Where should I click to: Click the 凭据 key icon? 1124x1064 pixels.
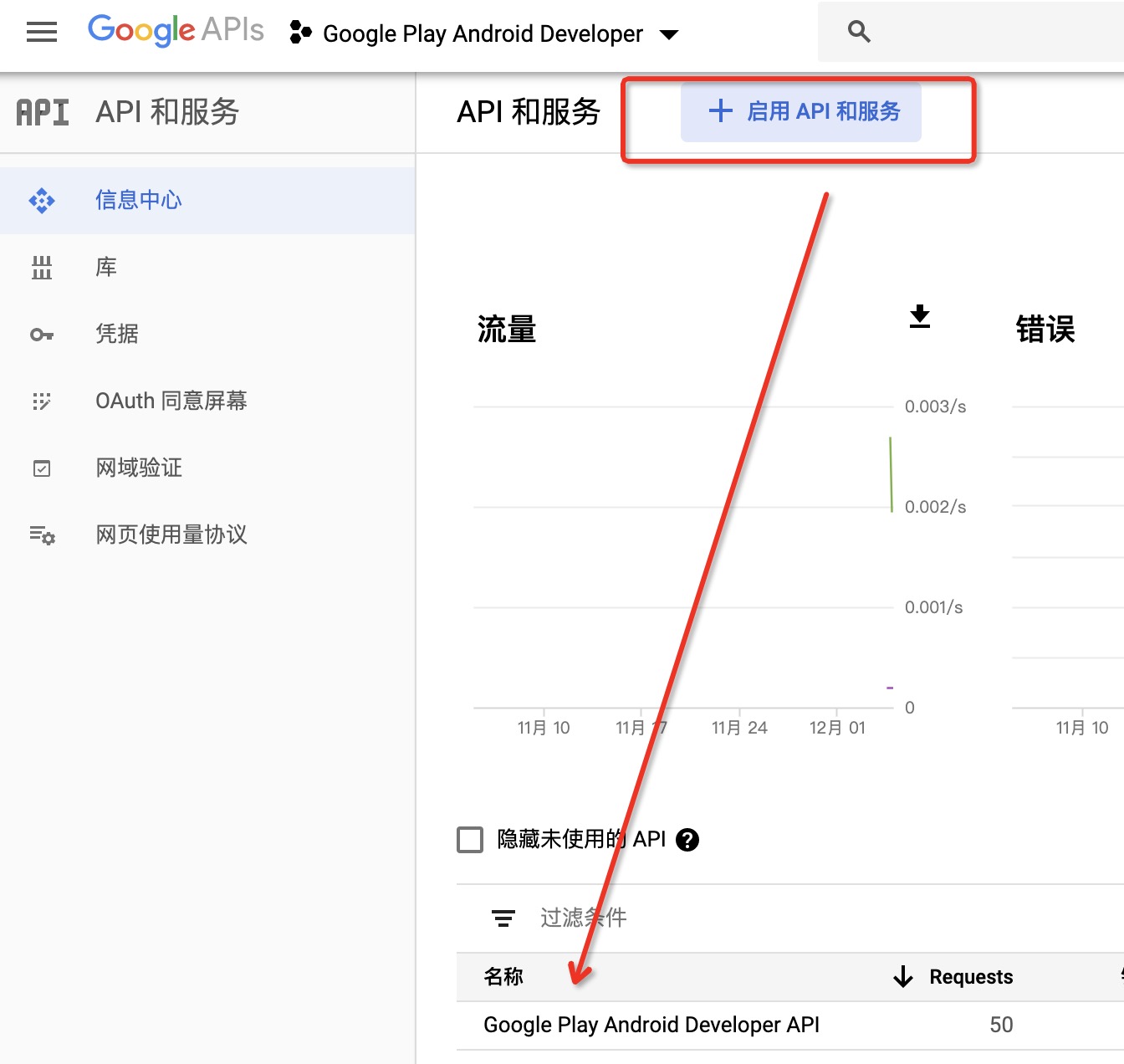click(x=42, y=335)
